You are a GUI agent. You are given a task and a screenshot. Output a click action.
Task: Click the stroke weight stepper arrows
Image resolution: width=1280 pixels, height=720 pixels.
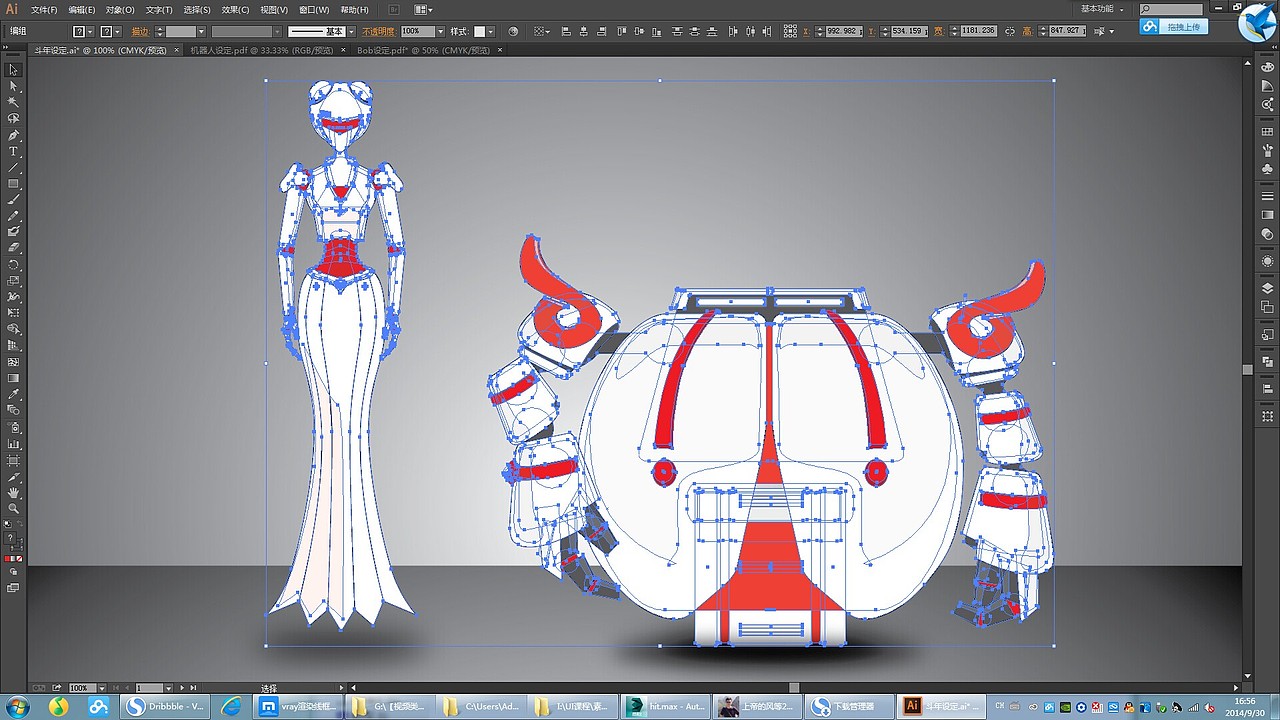tap(160, 32)
